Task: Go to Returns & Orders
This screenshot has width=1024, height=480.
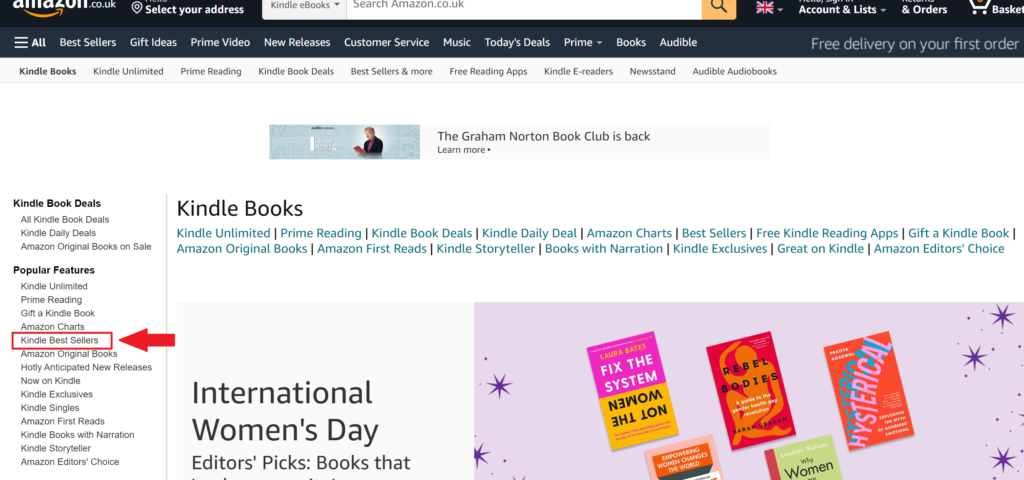Action: pos(924,8)
